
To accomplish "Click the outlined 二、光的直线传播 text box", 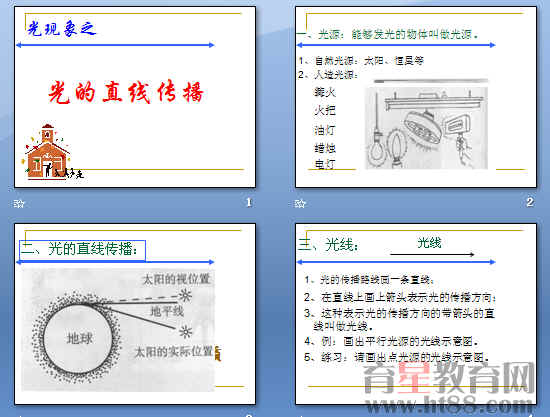I will [x=82, y=250].
